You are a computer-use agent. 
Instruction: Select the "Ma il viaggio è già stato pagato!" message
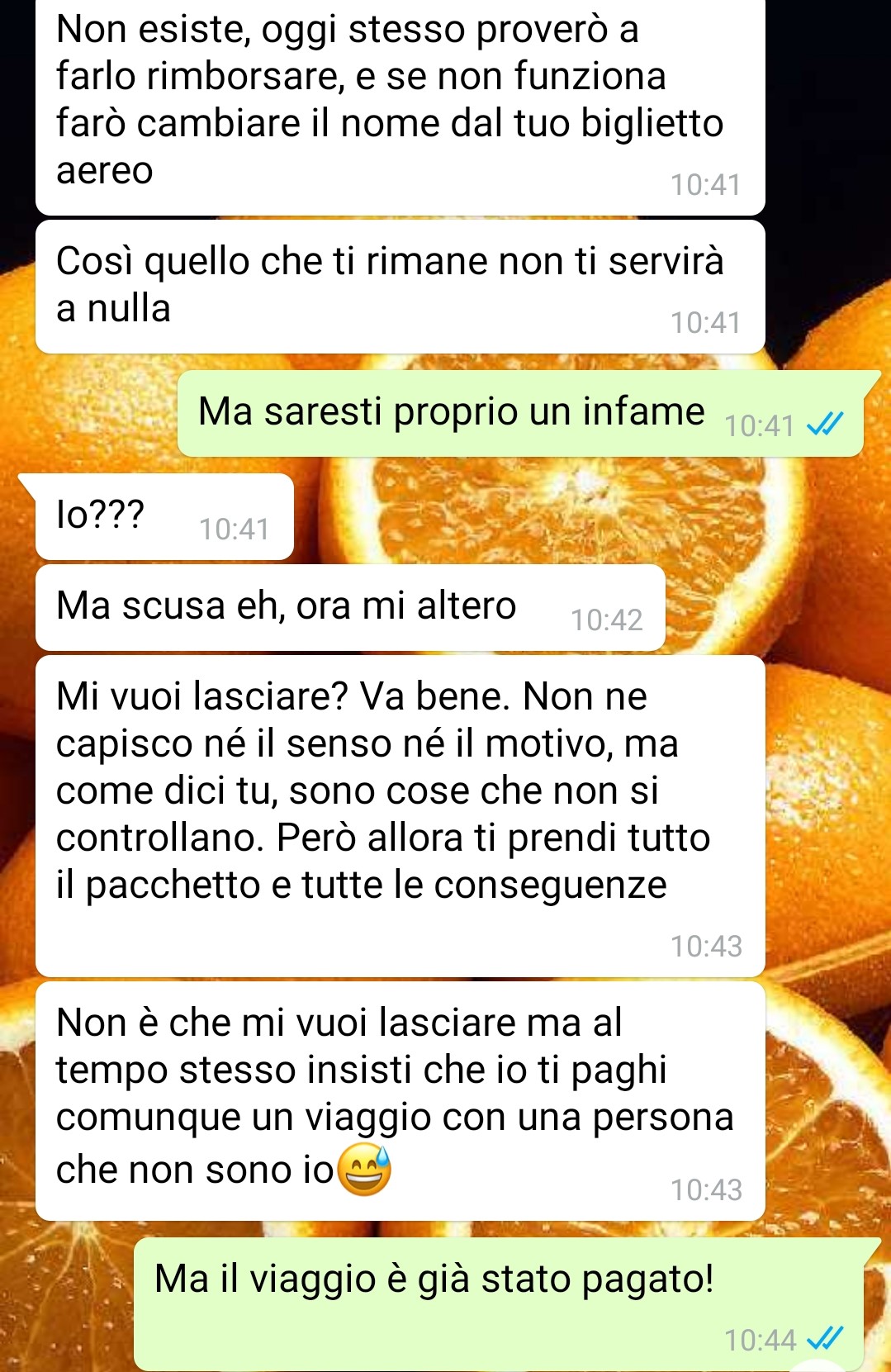[x=499, y=1304]
